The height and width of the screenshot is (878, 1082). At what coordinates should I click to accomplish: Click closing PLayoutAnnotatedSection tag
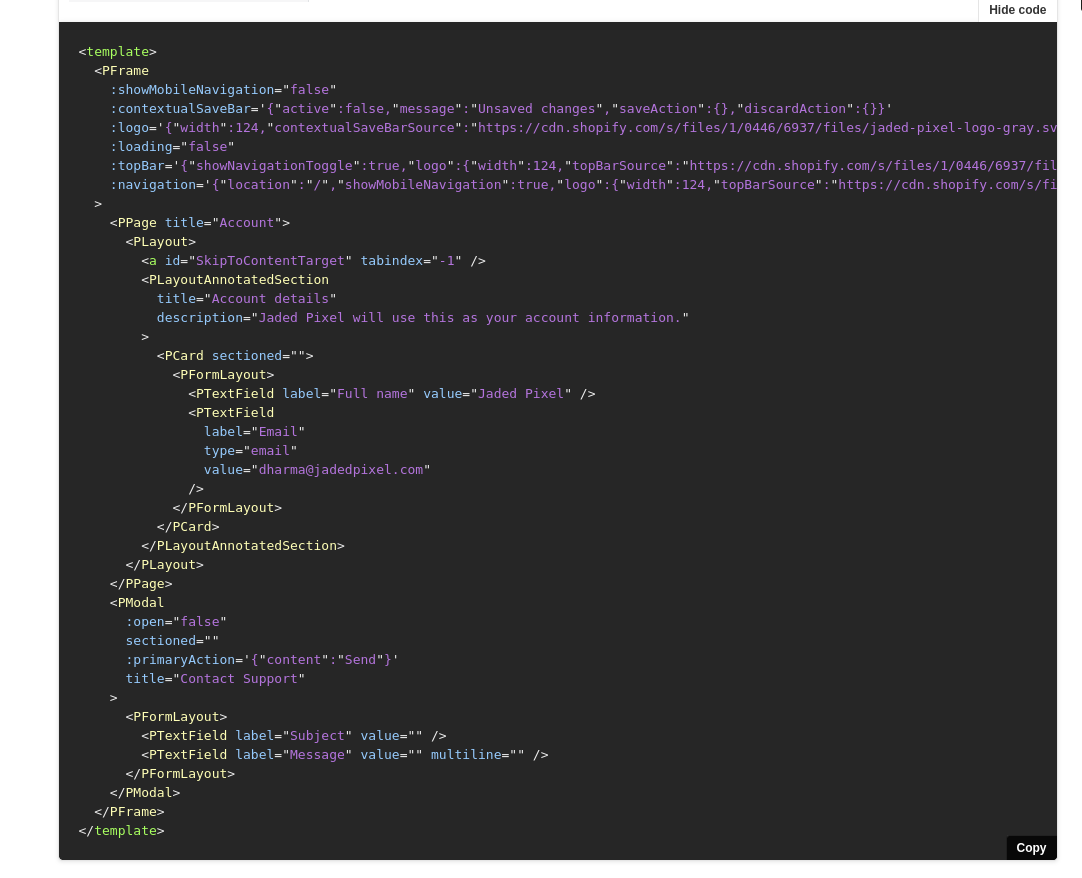tap(243, 545)
